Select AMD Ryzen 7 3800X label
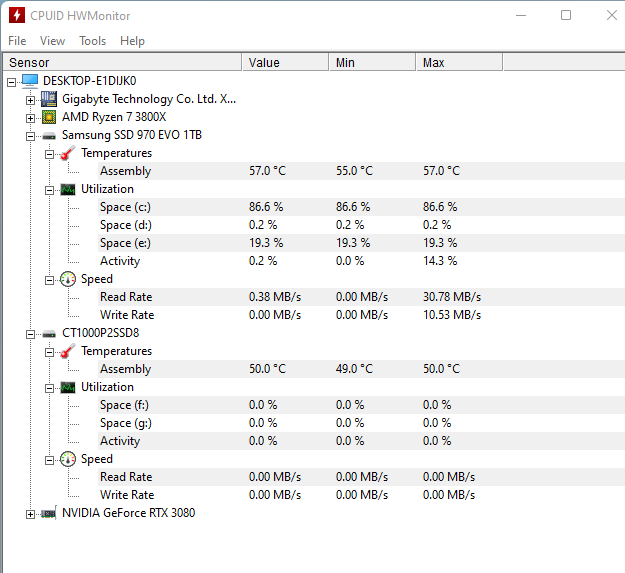Viewport: 625px width, 573px height. pyautogui.click(x=114, y=117)
